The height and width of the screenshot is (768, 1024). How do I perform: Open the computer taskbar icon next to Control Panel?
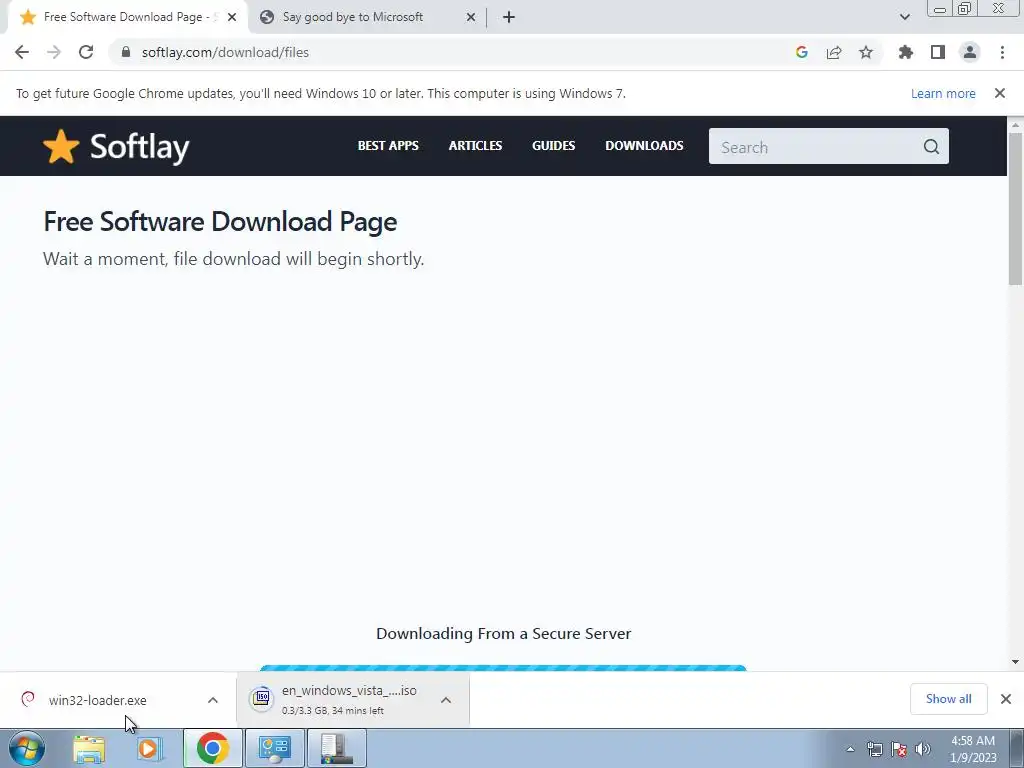click(336, 748)
